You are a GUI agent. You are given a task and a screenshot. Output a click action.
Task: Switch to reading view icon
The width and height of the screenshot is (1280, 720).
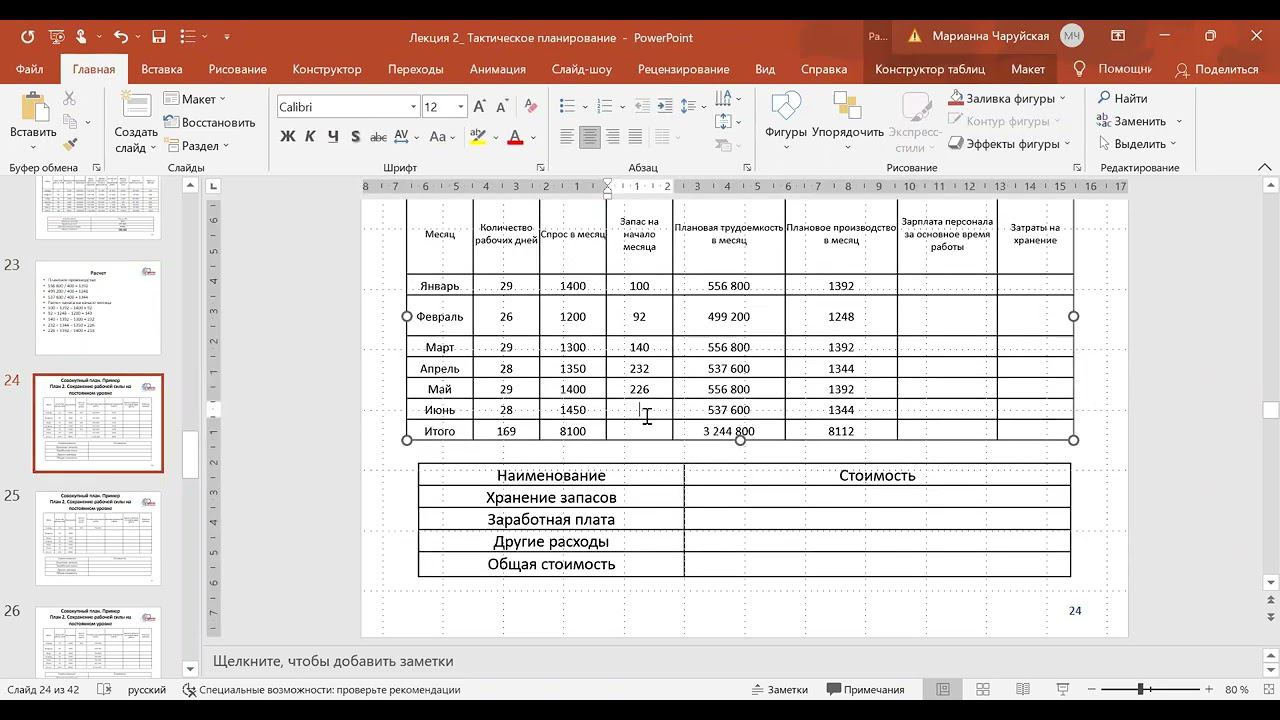[1023, 690]
